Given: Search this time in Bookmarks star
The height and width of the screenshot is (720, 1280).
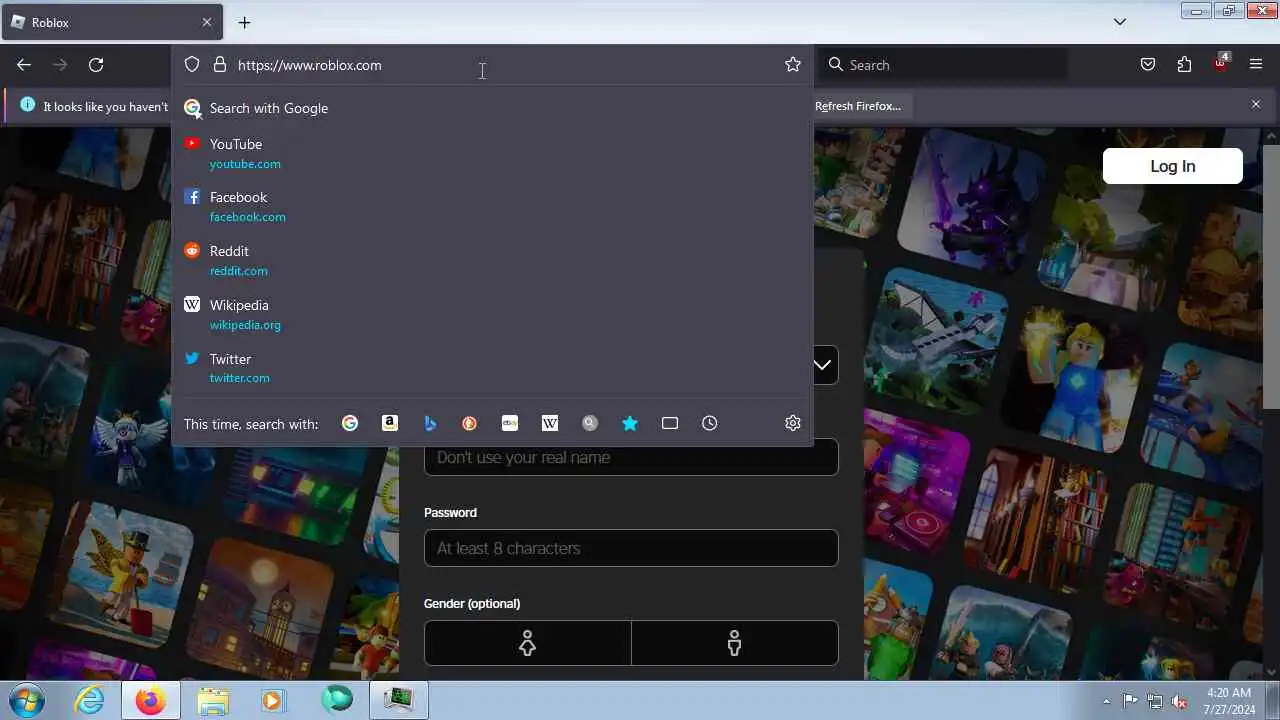Looking at the screenshot, I should [630, 423].
